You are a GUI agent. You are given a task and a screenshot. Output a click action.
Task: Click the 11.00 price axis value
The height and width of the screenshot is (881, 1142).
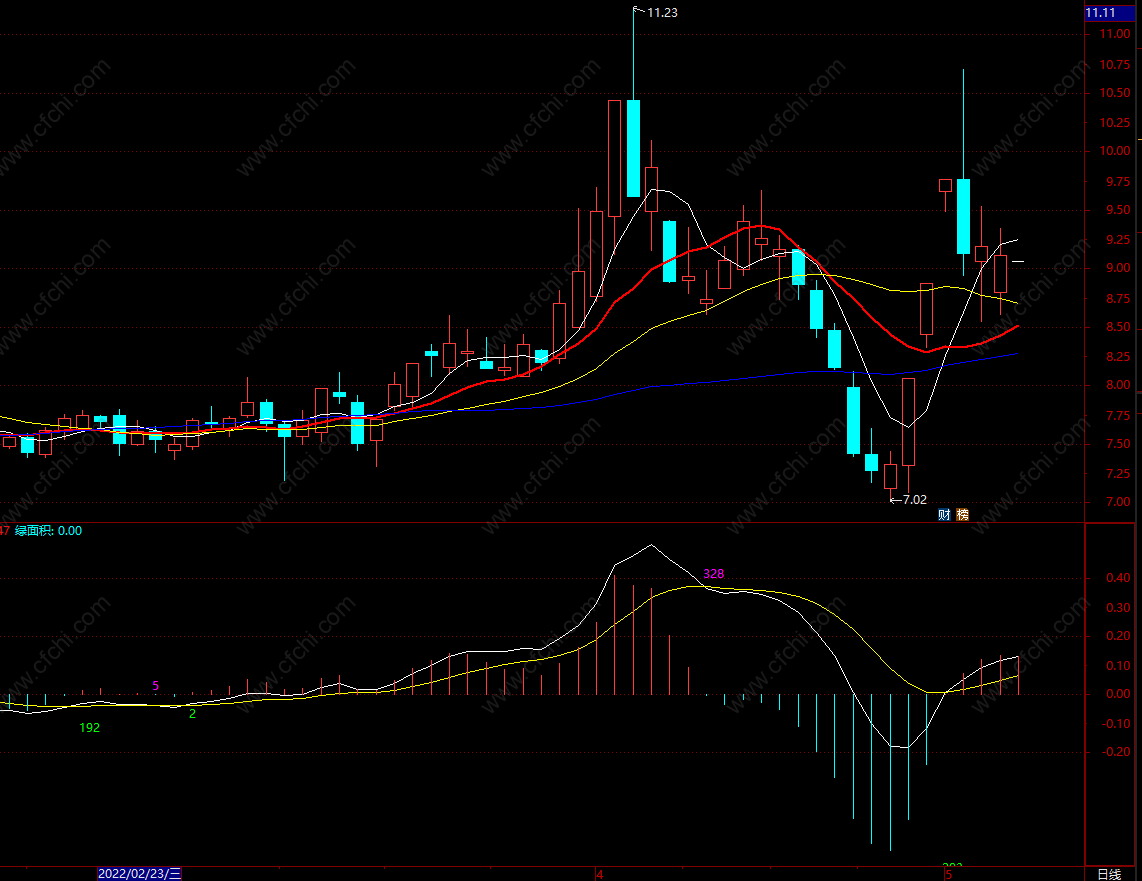coord(1115,34)
